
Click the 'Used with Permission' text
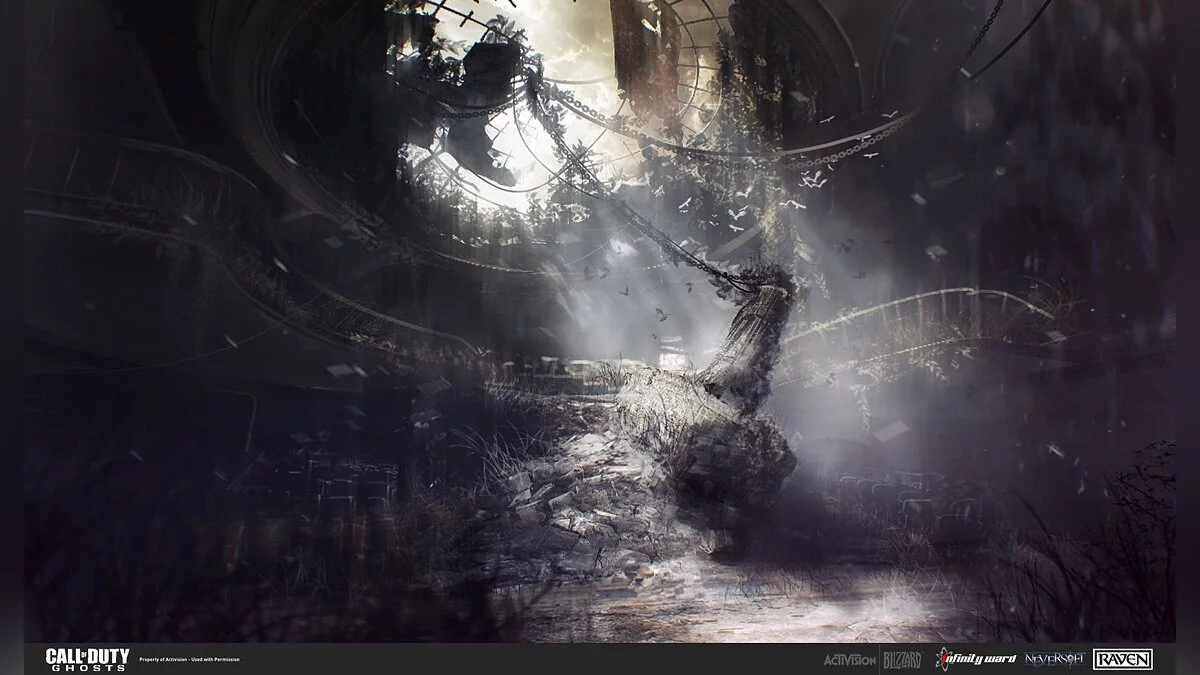218,660
